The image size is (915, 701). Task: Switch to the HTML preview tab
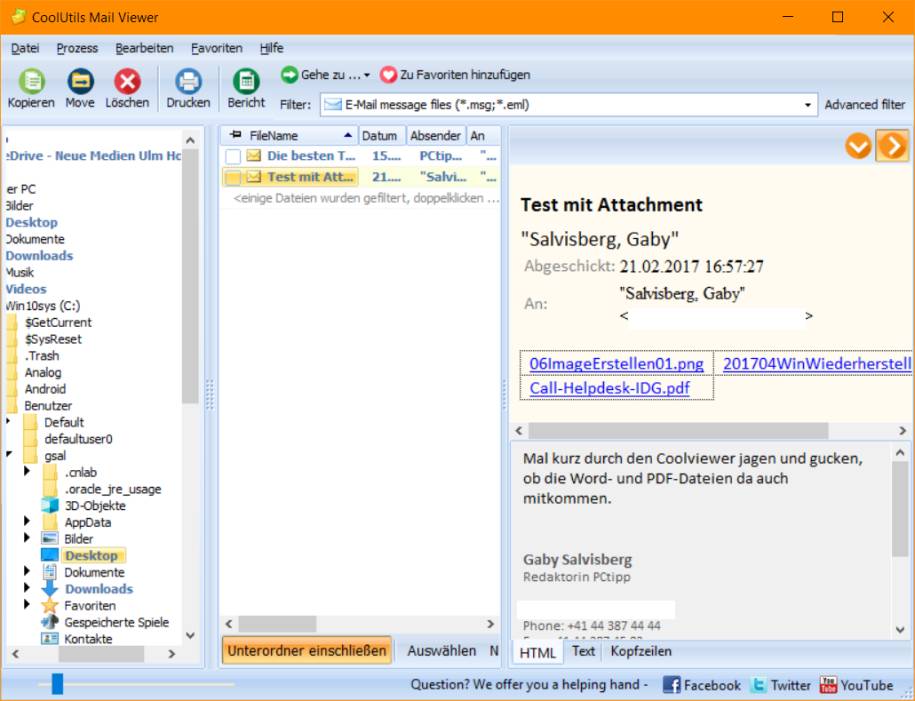coord(537,653)
